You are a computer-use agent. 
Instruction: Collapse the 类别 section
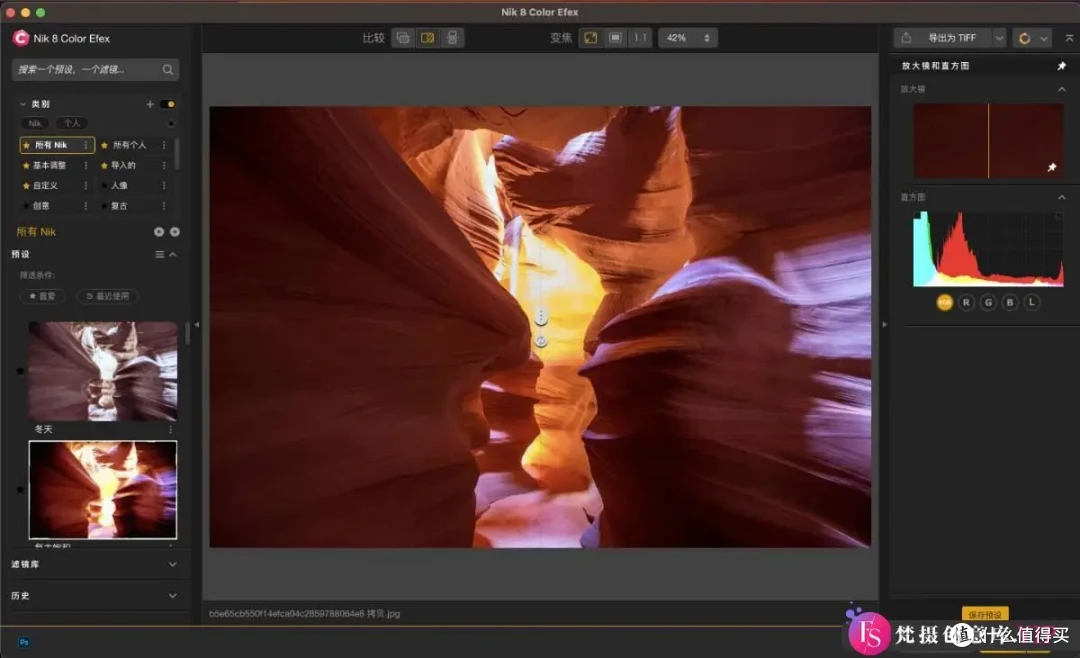tap(23, 104)
